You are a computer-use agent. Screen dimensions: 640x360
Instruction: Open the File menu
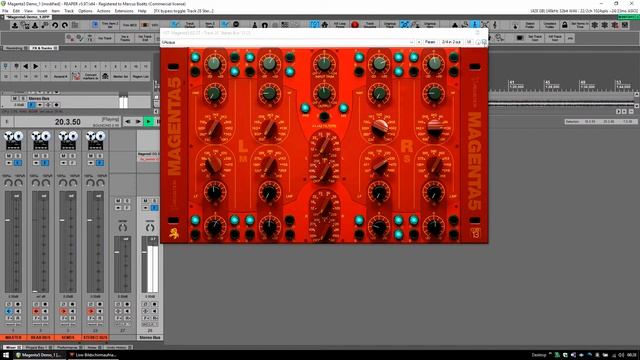(x=5, y=11)
